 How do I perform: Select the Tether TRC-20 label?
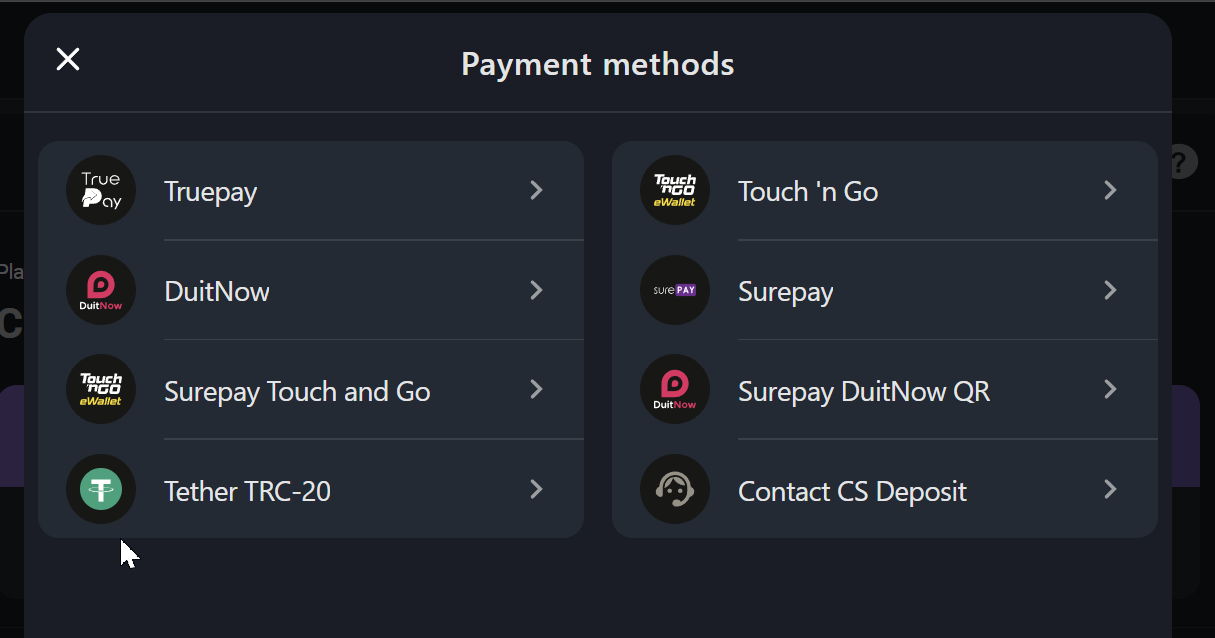coord(247,491)
